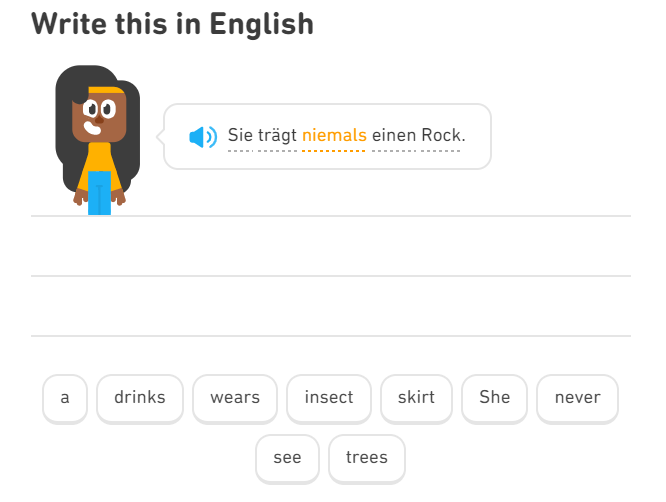Screen dimensions: 666x502
Task: Tap the 'see' word tile
Action: (287, 458)
